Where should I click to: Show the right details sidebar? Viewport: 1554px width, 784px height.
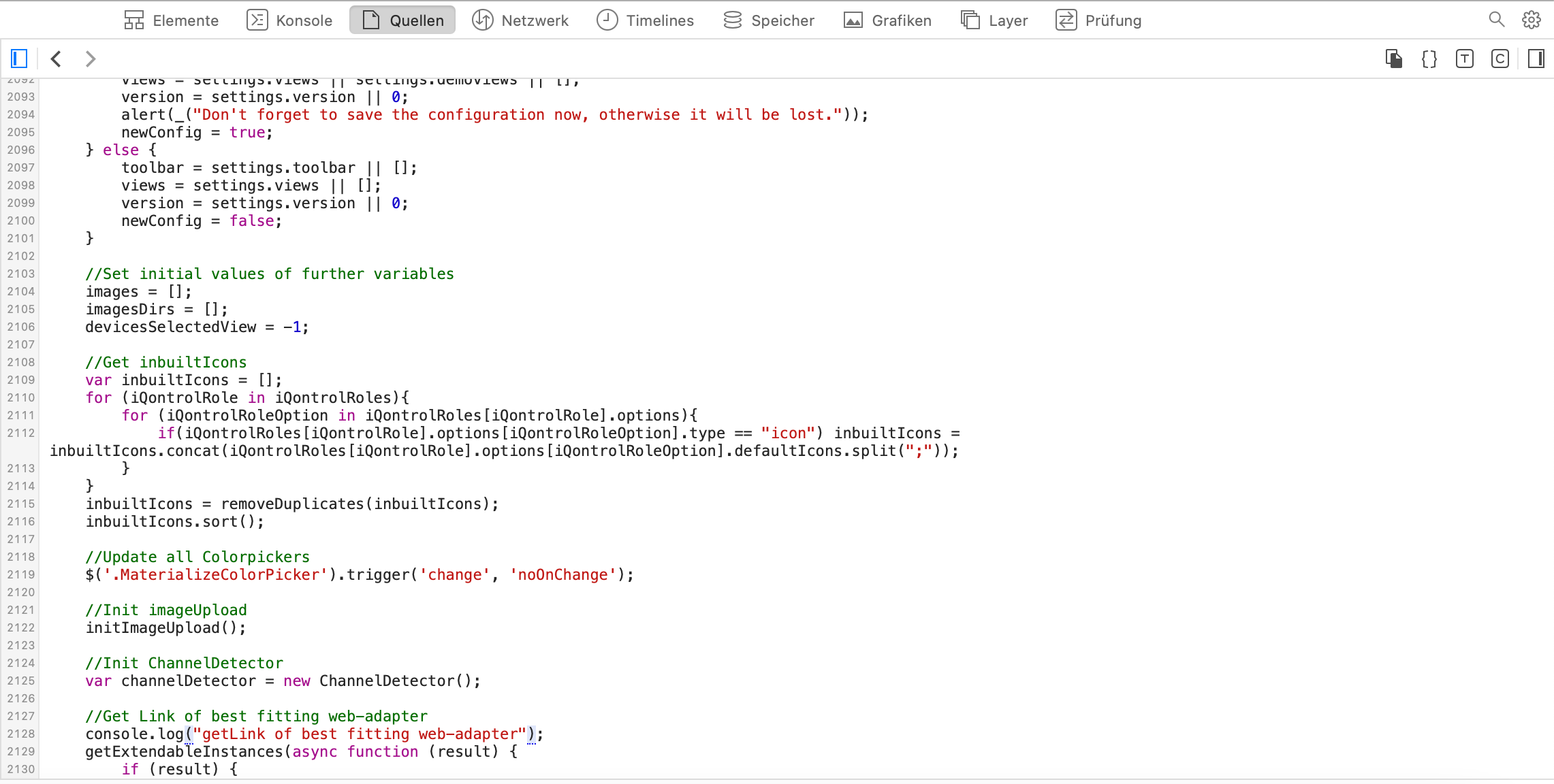pyautogui.click(x=1536, y=59)
